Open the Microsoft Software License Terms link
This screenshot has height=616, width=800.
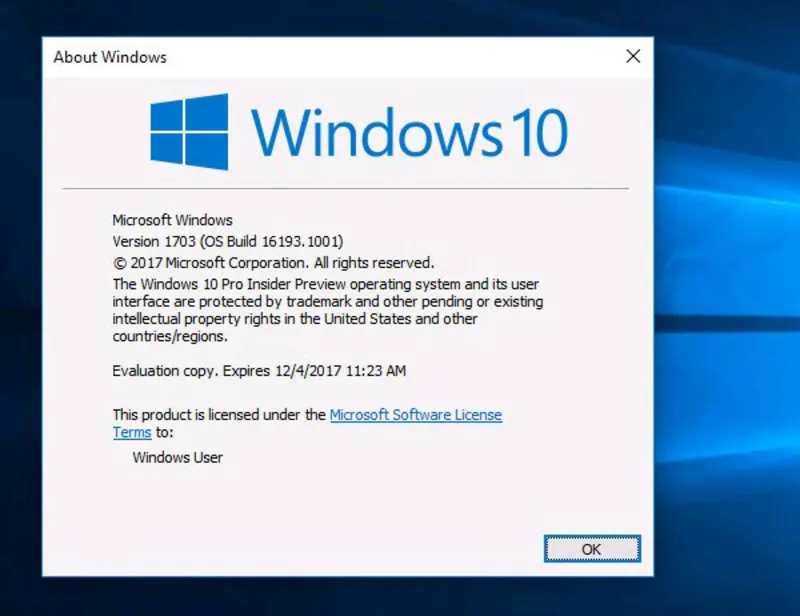click(x=415, y=415)
